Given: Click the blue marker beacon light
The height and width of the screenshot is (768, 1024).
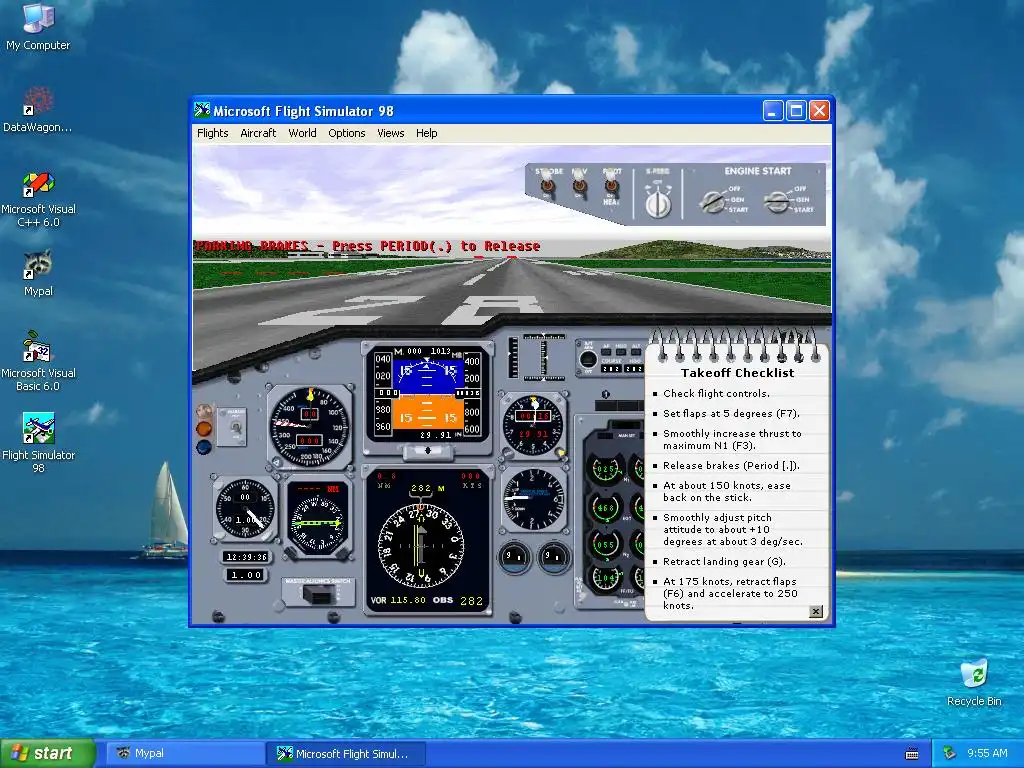Looking at the screenshot, I should tap(204, 447).
